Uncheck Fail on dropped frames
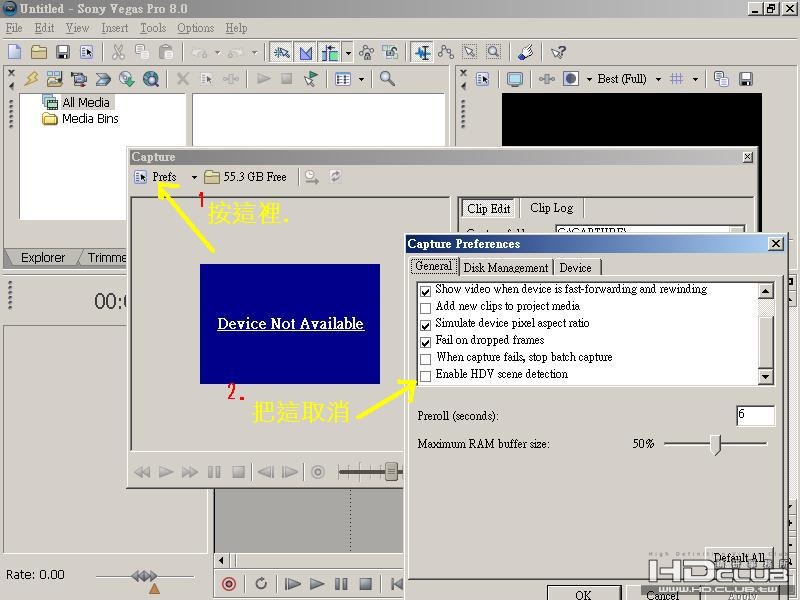This screenshot has width=800, height=600. click(425, 342)
